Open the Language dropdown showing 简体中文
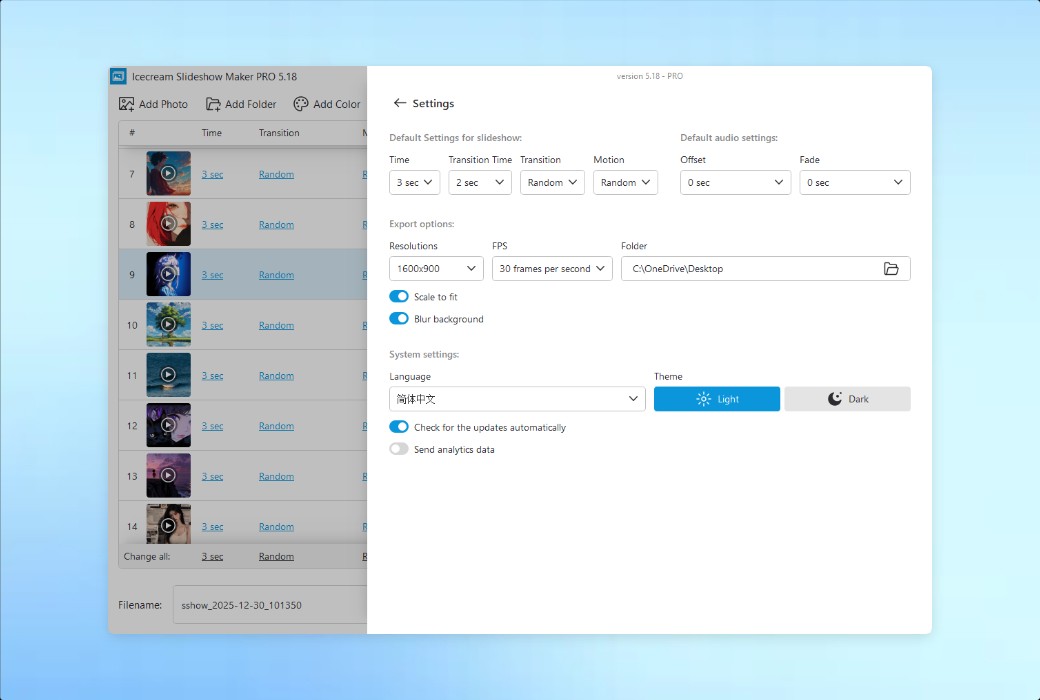 [516, 398]
